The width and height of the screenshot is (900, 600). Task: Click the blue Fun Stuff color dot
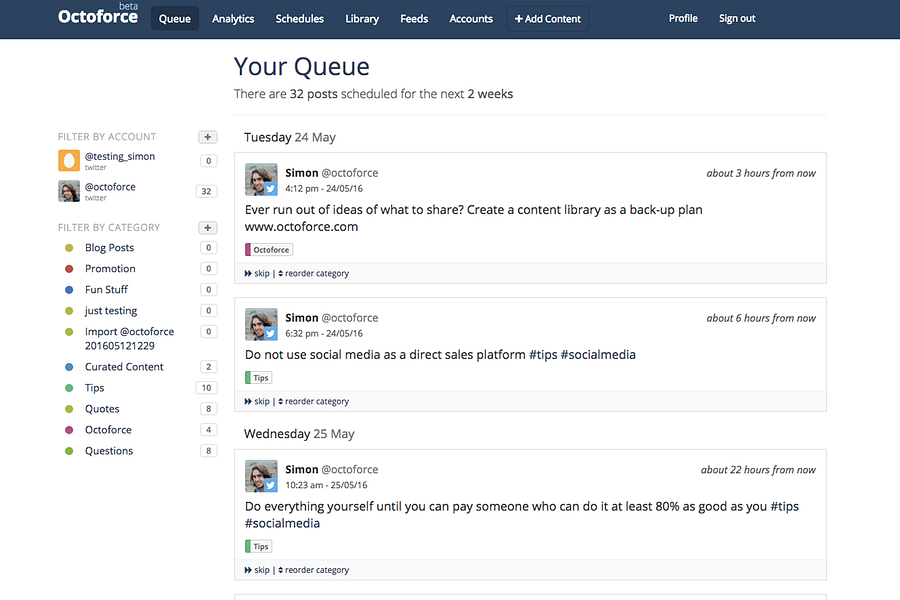coord(69,290)
